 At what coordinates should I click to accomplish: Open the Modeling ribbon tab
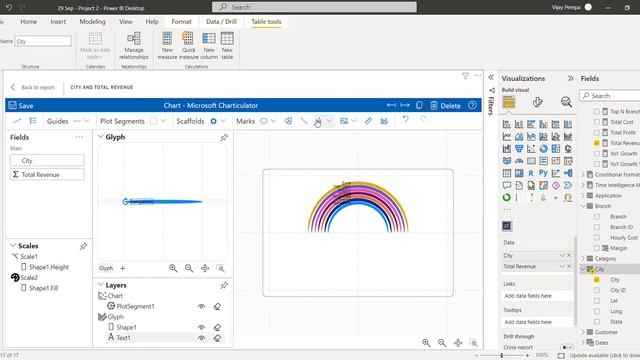click(92, 22)
